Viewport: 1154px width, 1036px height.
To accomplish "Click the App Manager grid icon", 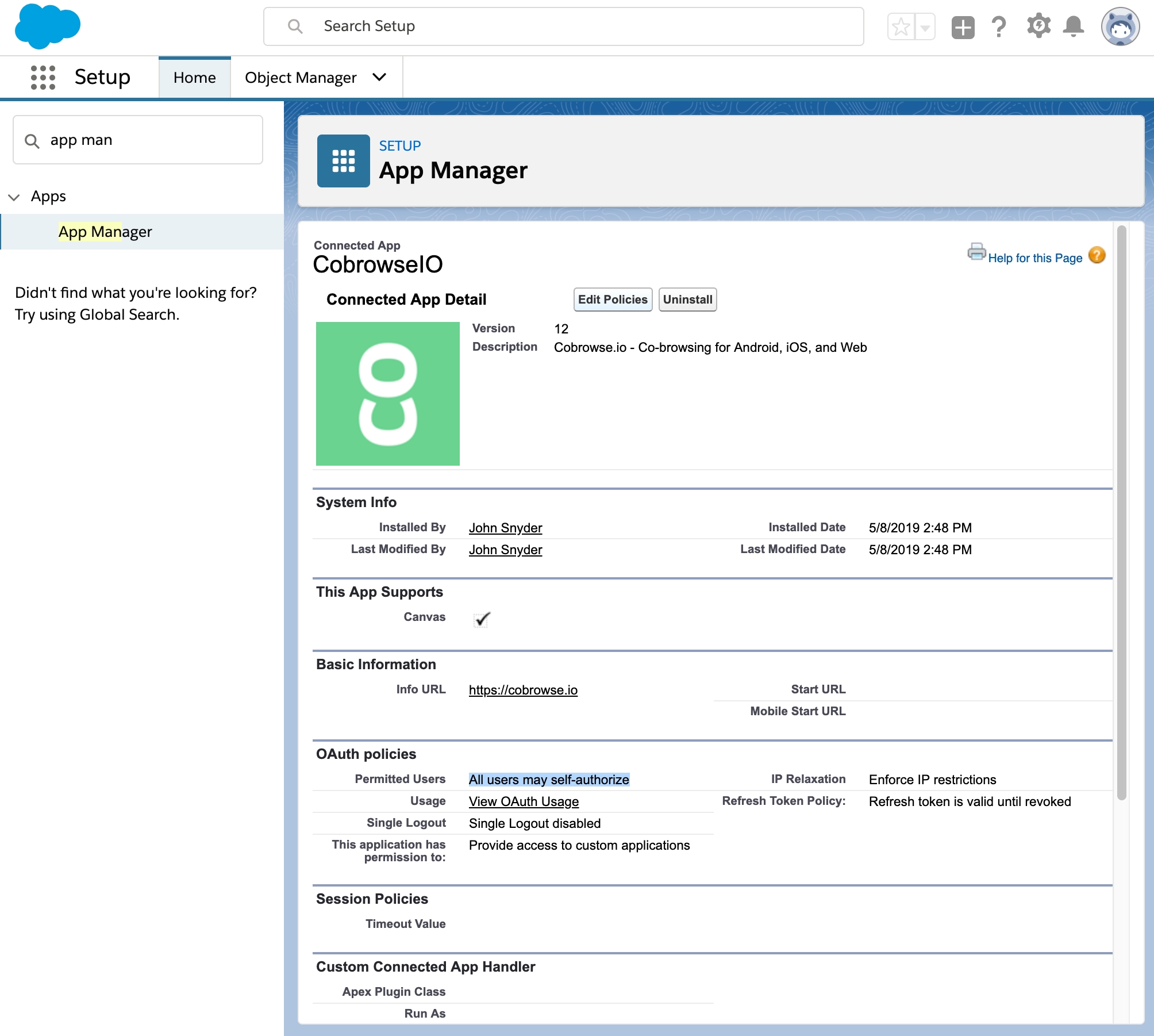I will tap(344, 161).
